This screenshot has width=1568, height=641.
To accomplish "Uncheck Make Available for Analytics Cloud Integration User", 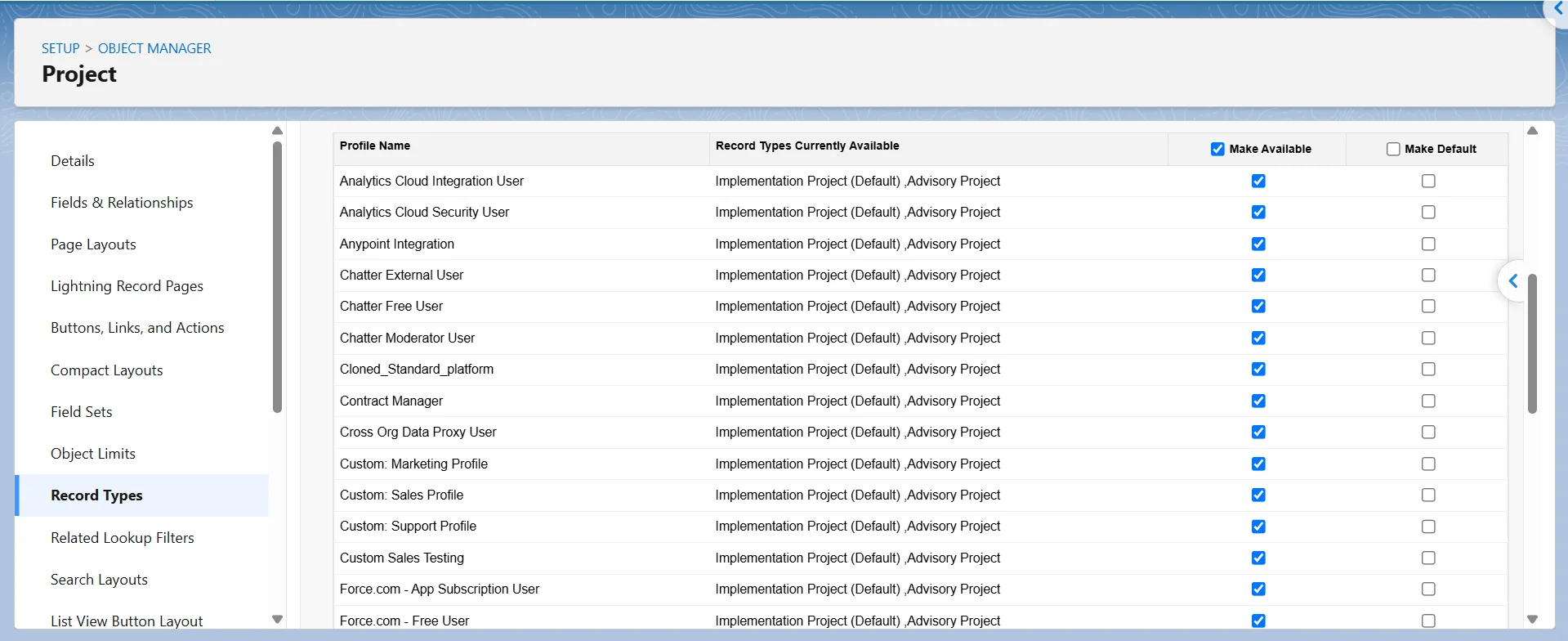I will 1258,181.
